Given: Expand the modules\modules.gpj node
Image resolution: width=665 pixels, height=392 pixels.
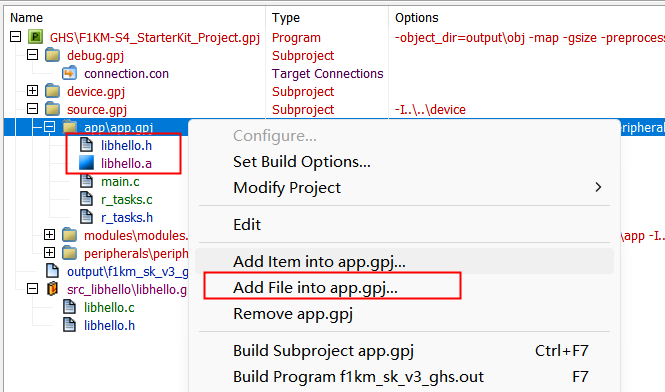Looking at the screenshot, I should click(x=49, y=235).
